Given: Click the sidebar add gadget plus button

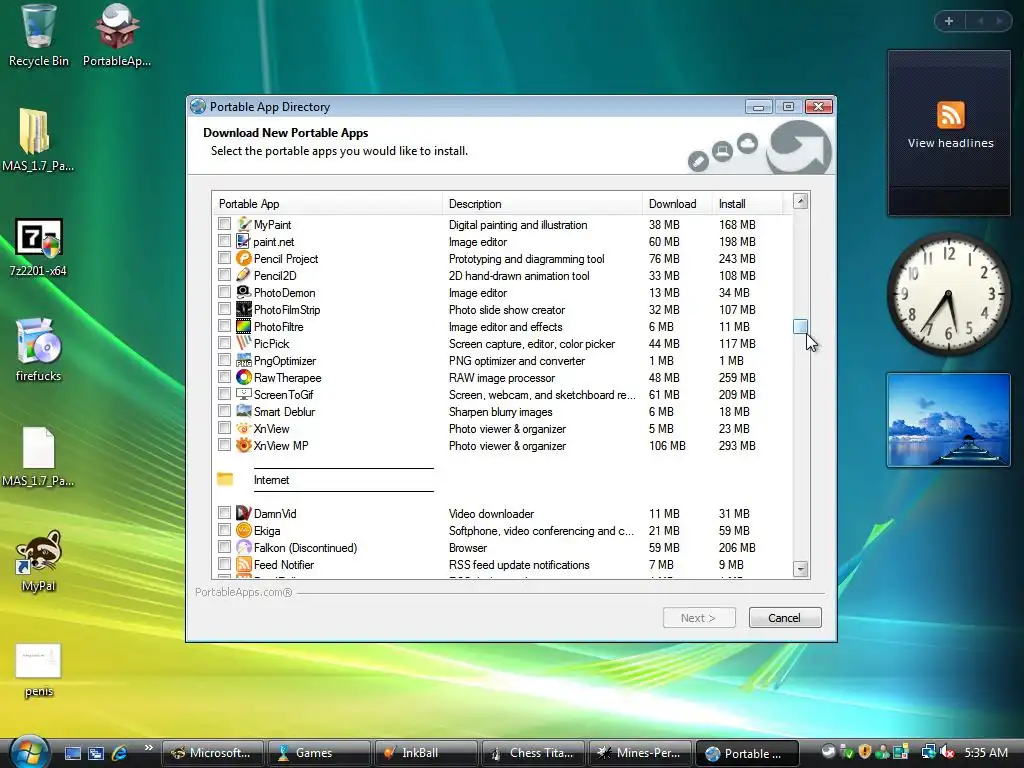Looking at the screenshot, I should pyautogui.click(x=948, y=21).
